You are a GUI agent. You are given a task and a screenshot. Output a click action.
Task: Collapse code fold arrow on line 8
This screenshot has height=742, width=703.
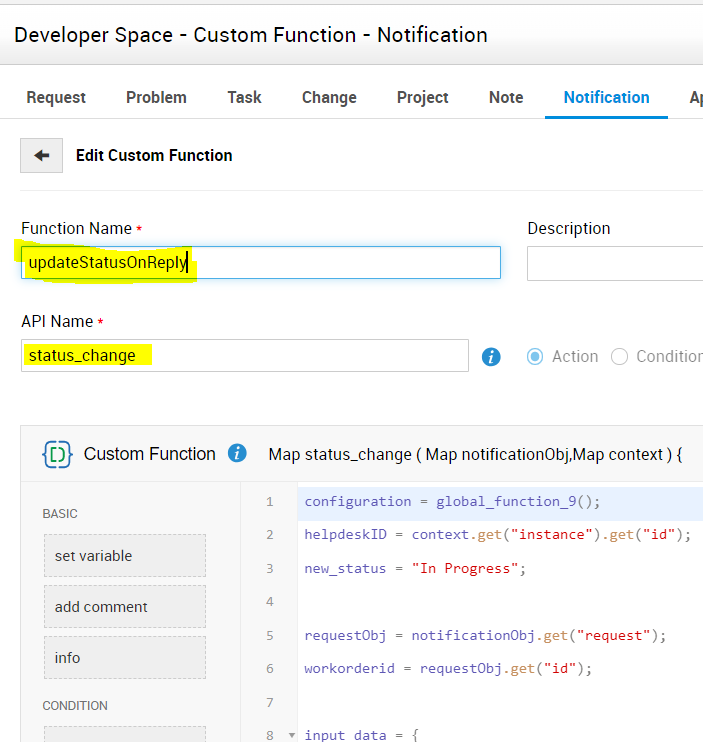pos(292,735)
